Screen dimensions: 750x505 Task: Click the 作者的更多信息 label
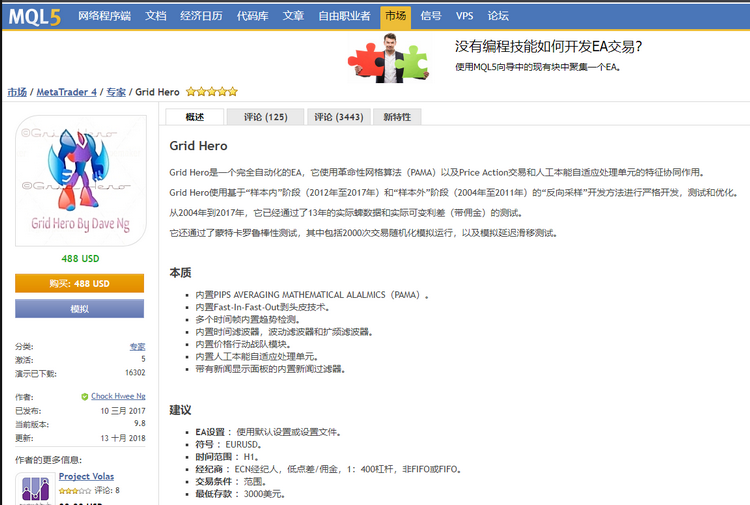pyautogui.click(x=48, y=460)
